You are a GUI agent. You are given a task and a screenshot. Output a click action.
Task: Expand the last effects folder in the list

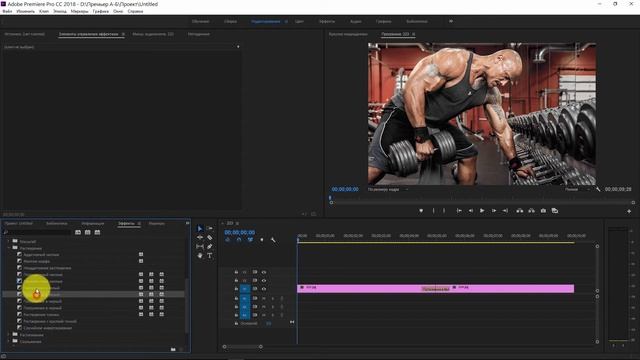click(9, 341)
